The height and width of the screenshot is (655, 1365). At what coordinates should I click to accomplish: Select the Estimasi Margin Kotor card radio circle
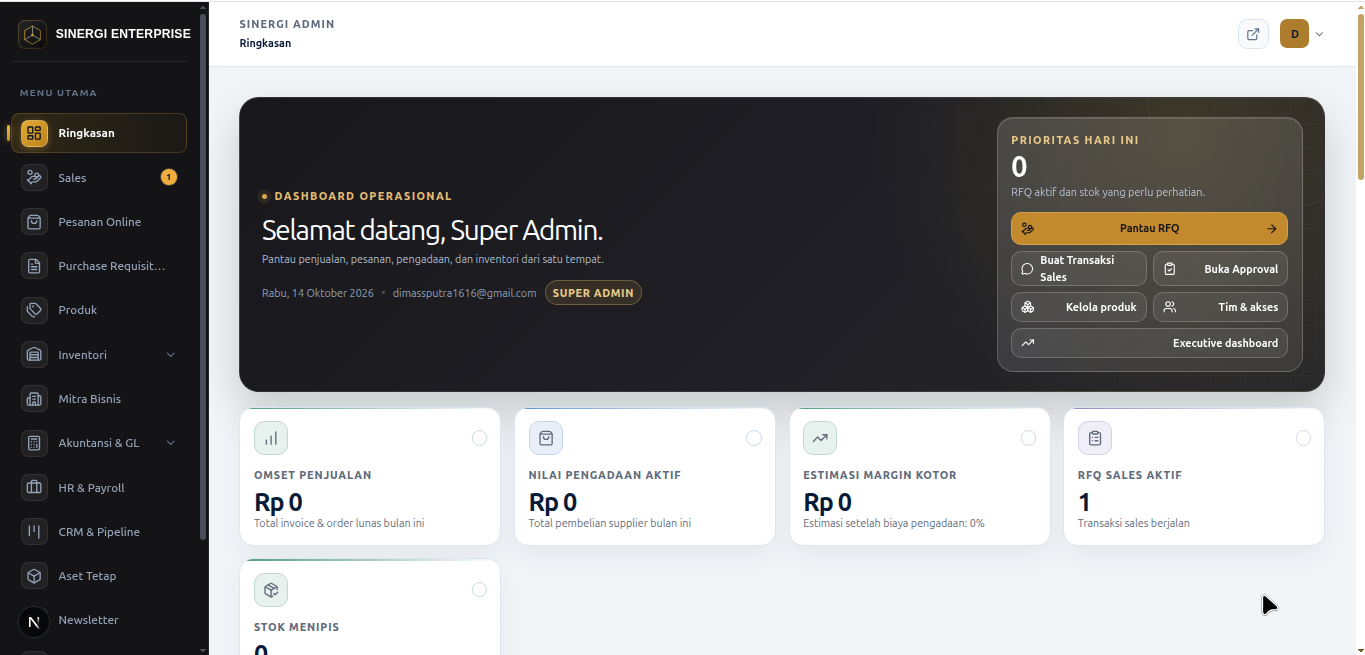[1028, 438]
